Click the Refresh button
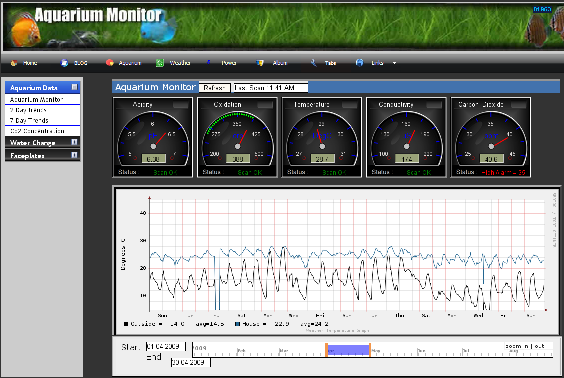 [x=214, y=88]
